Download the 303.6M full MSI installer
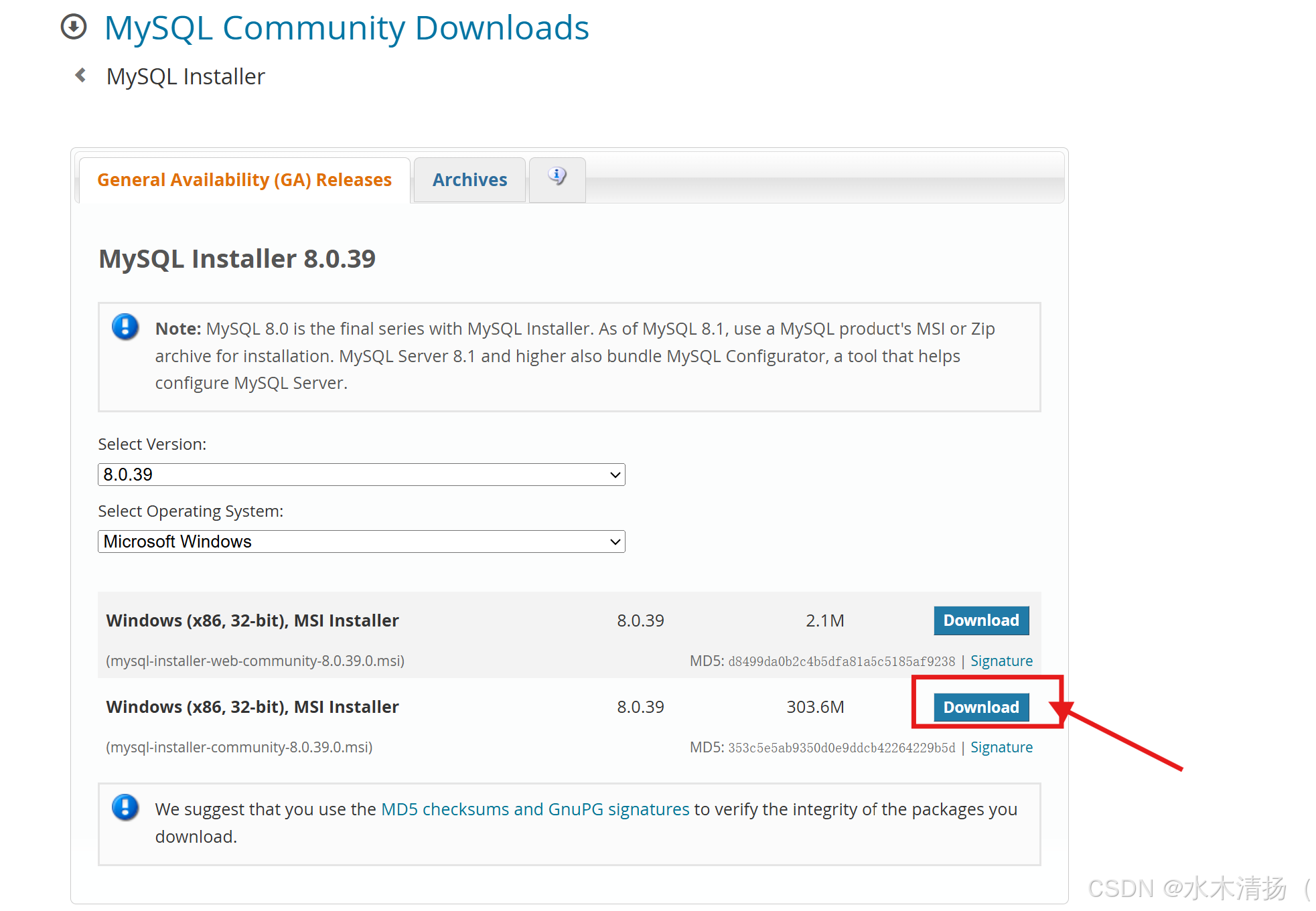 [980, 708]
